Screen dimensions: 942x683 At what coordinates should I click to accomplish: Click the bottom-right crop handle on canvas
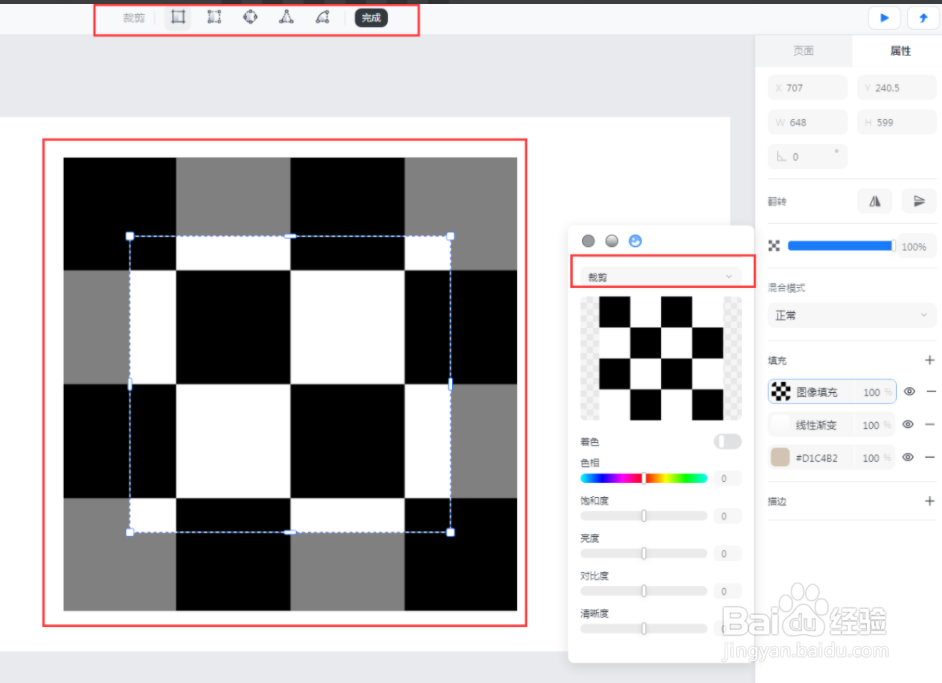pos(451,532)
